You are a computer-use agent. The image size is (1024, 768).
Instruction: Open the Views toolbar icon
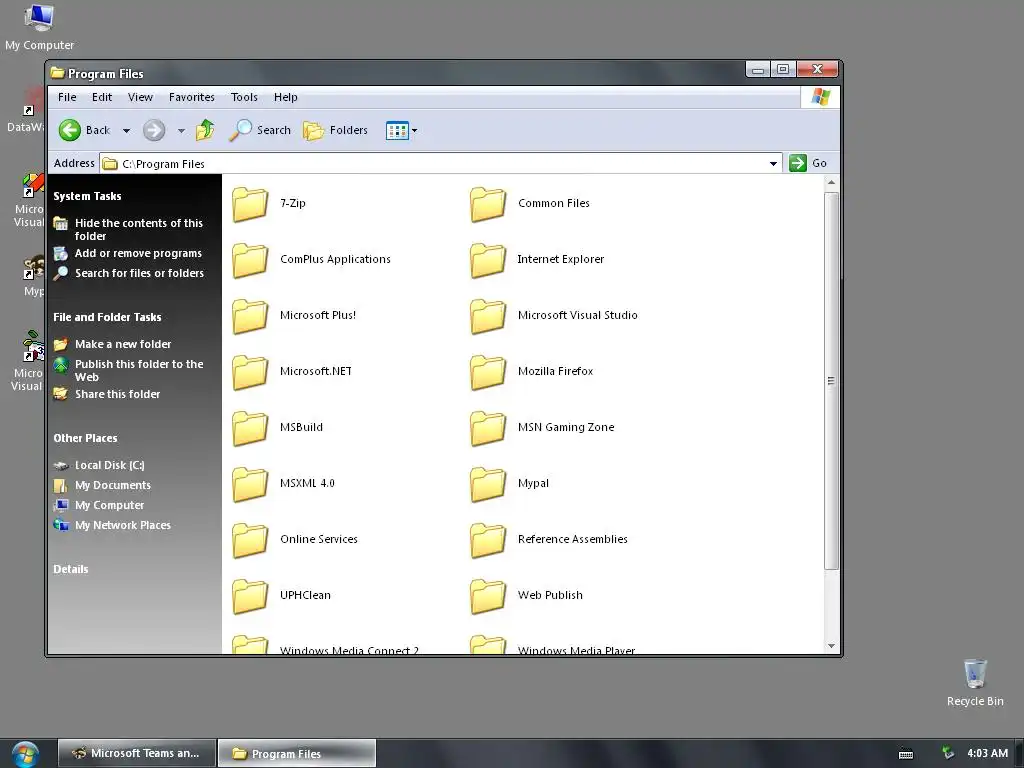coord(397,130)
